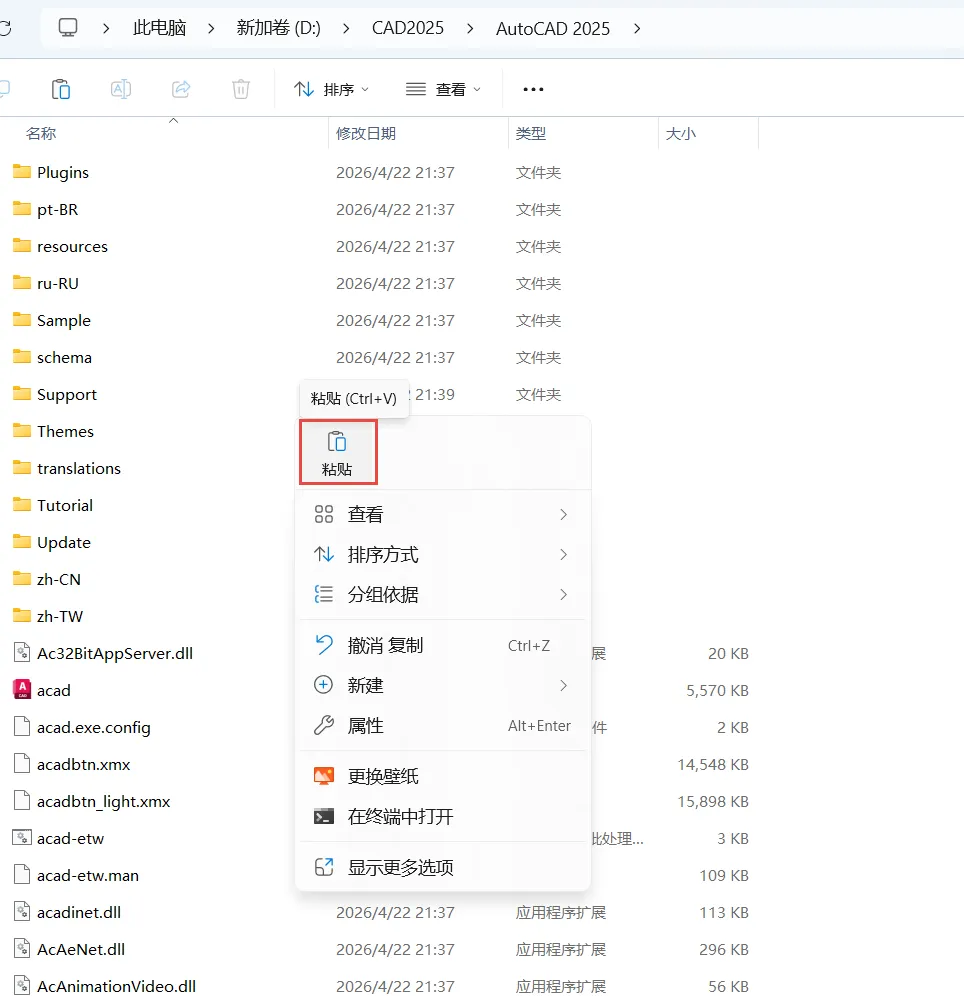The image size is (964, 996).
Task: Click the Rename icon in the toolbar
Action: coord(121,89)
